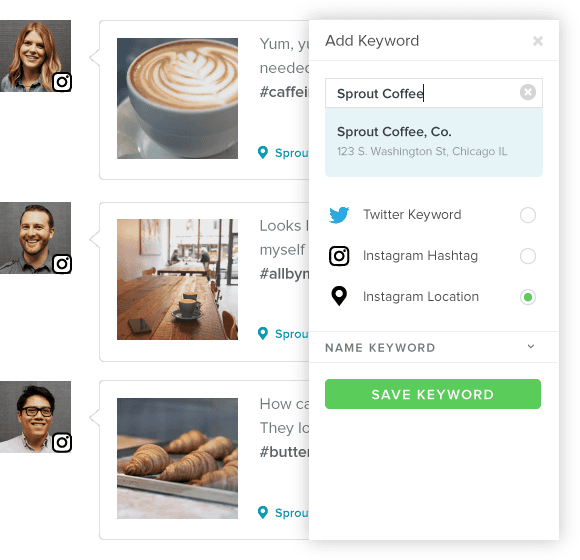Open the latte art photo thumbnail
The image size is (580, 560).
click(x=178, y=98)
